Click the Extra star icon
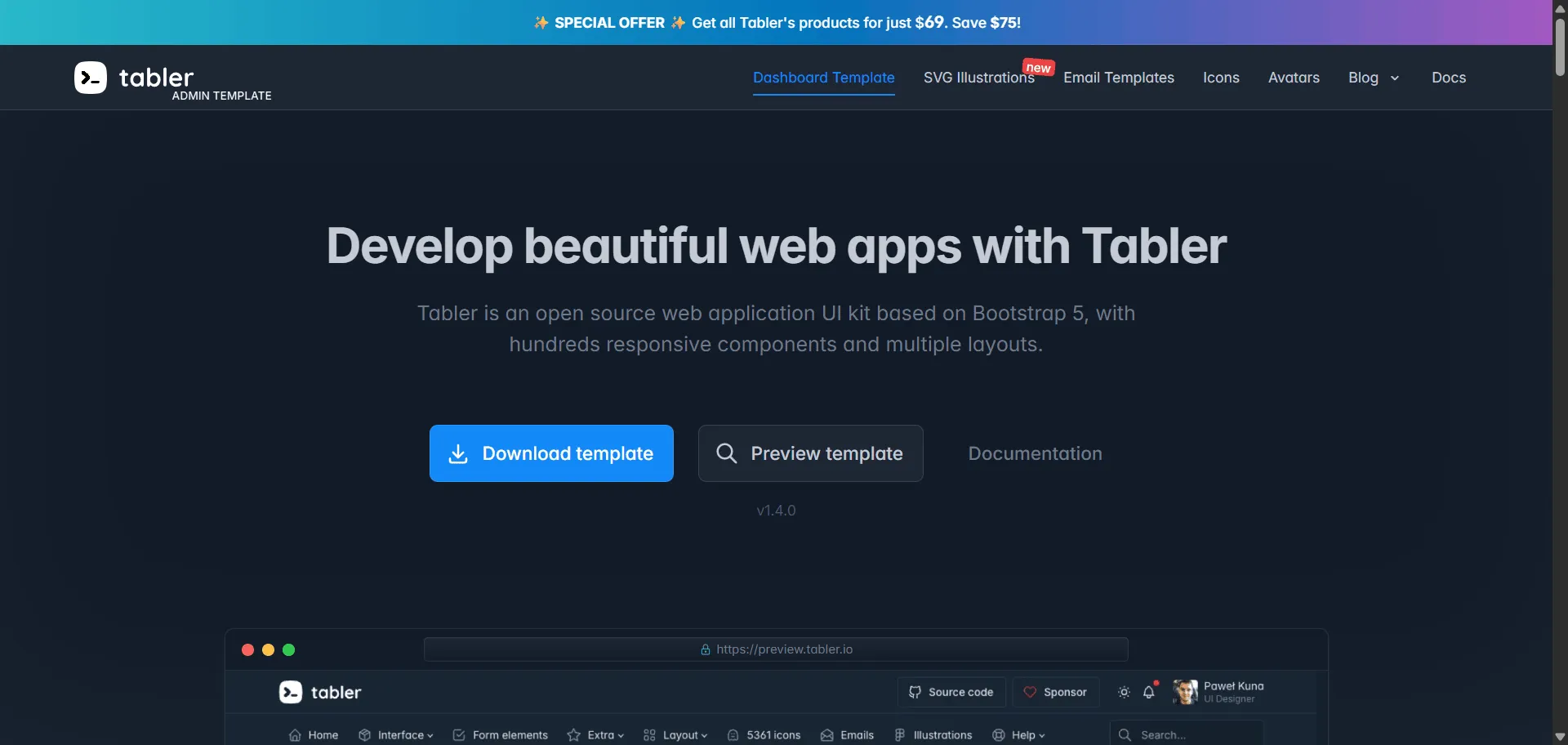The height and width of the screenshot is (745, 1568). [574, 735]
